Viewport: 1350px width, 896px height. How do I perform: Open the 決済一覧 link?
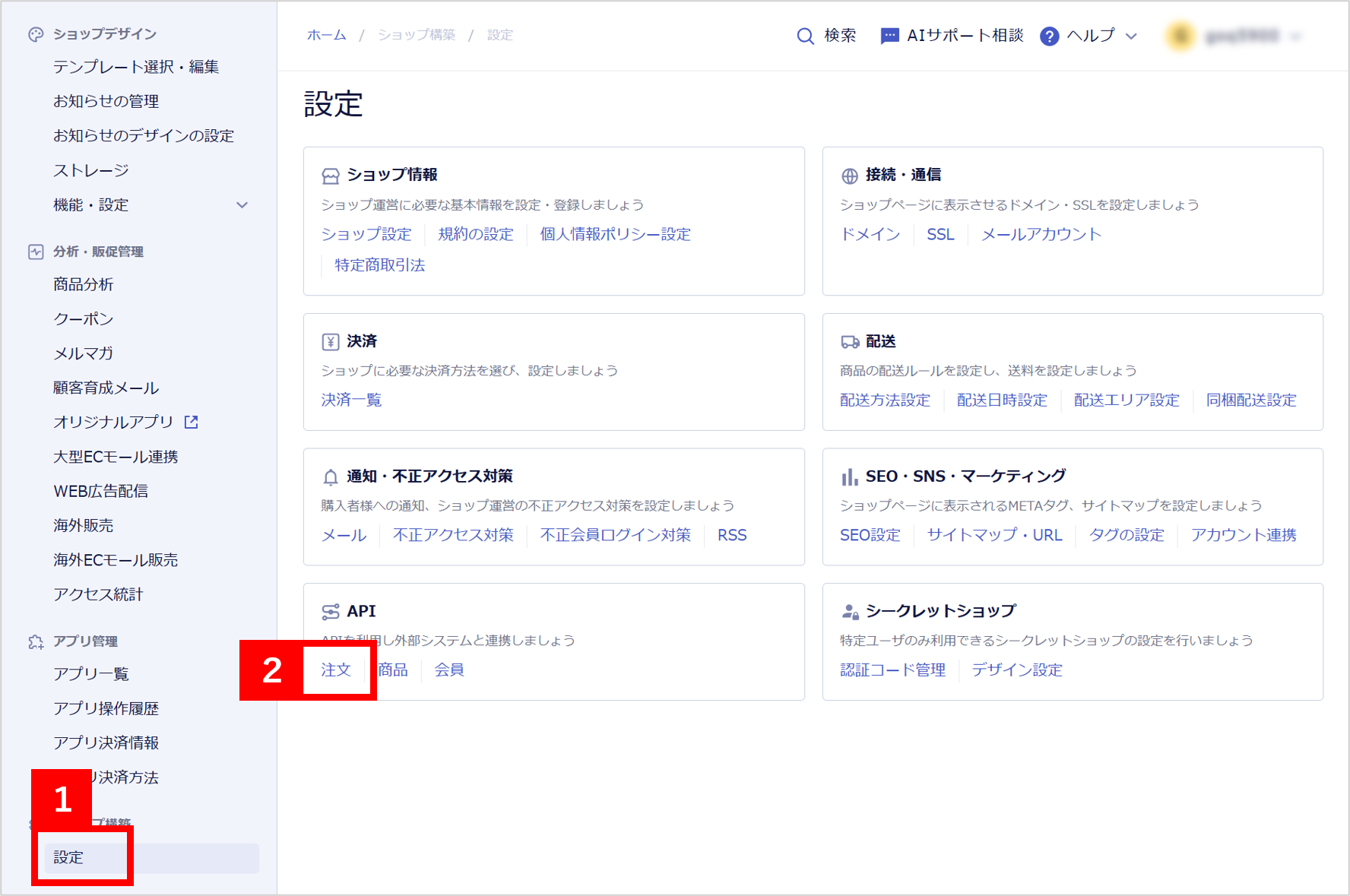click(x=351, y=400)
